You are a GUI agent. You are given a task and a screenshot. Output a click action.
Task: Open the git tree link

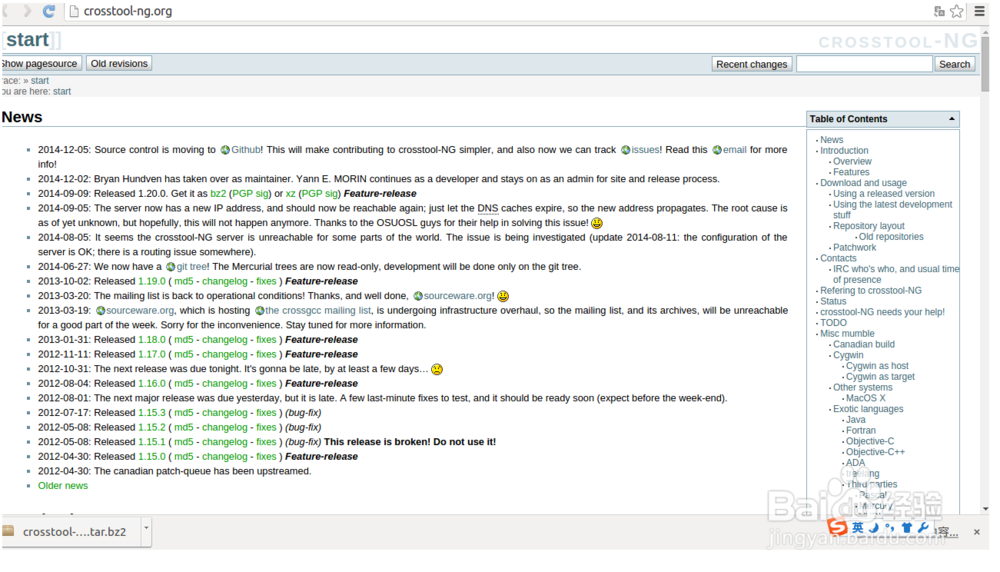click(x=191, y=267)
